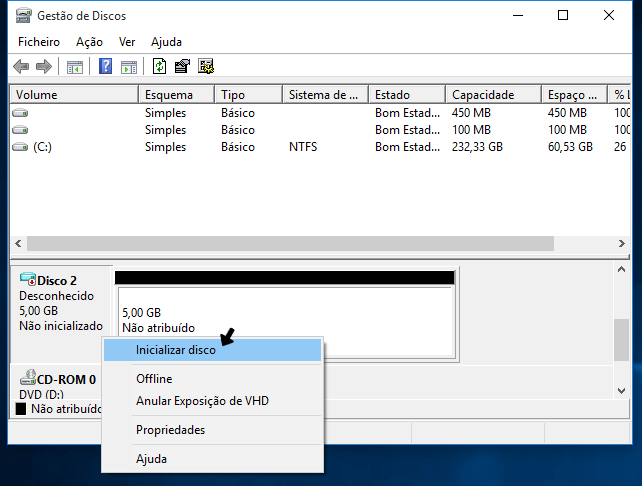The height and width of the screenshot is (486, 642).
Task: Select Anular Exposição de VHD option
Action: point(212,401)
